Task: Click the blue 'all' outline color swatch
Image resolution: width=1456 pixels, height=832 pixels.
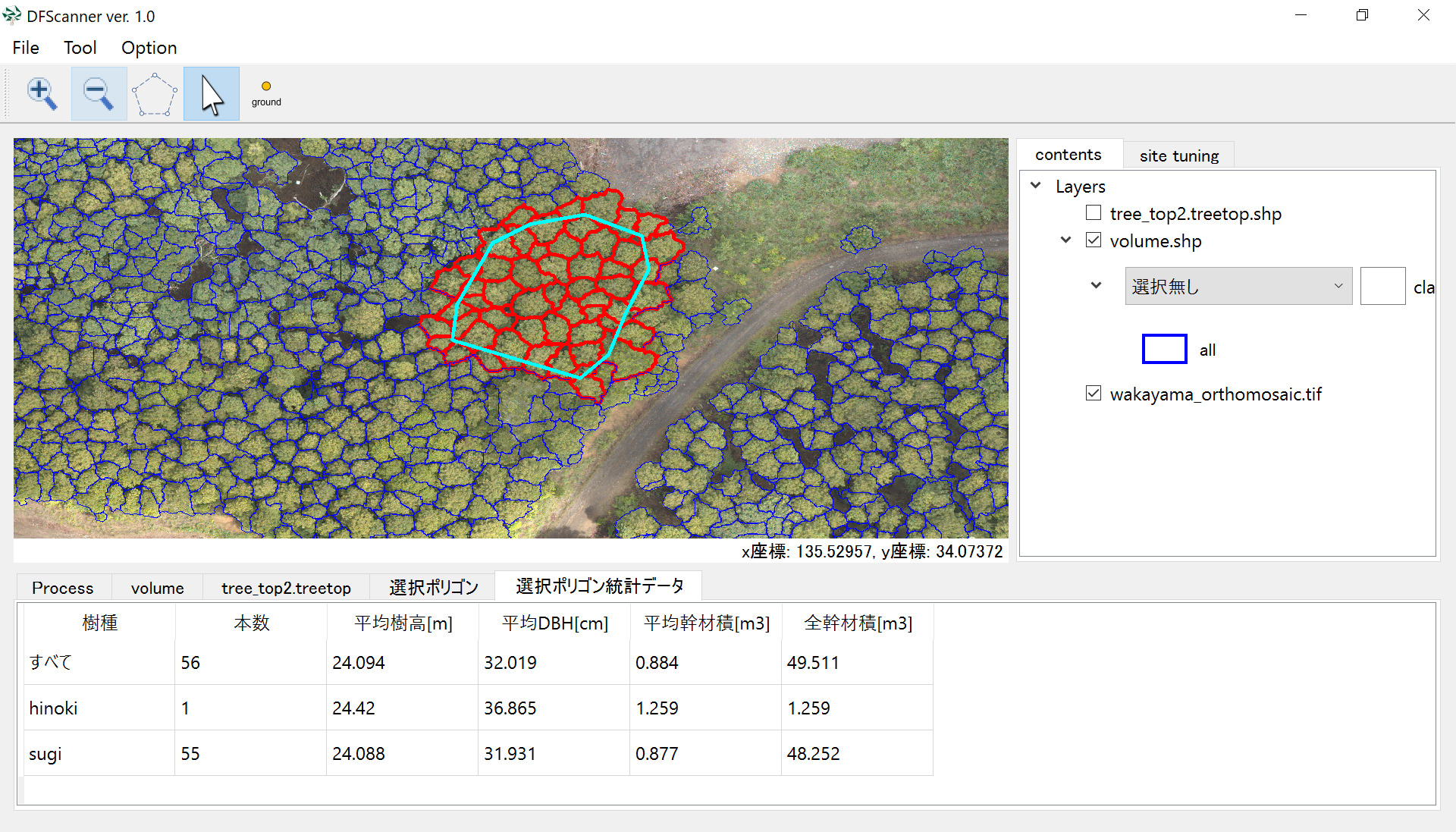Action: [1164, 350]
